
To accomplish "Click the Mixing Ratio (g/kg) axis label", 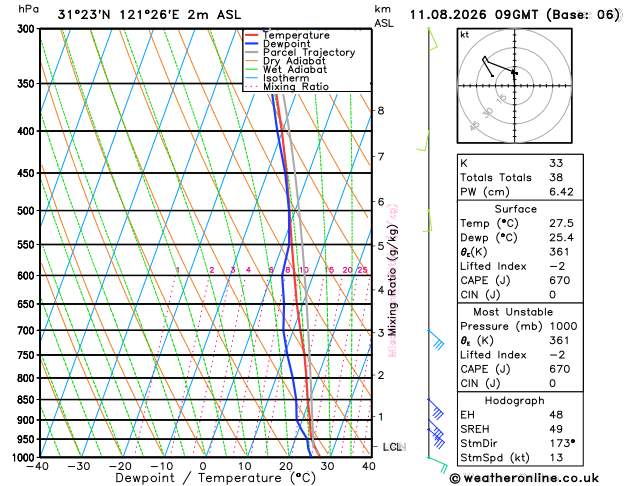I will click(392, 280).
